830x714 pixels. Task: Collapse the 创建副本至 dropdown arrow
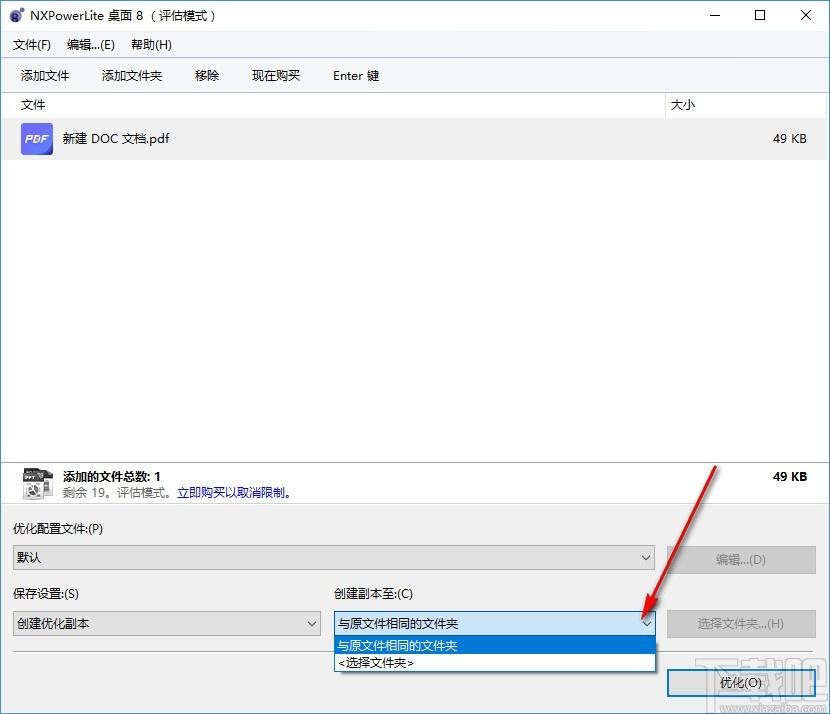point(646,623)
